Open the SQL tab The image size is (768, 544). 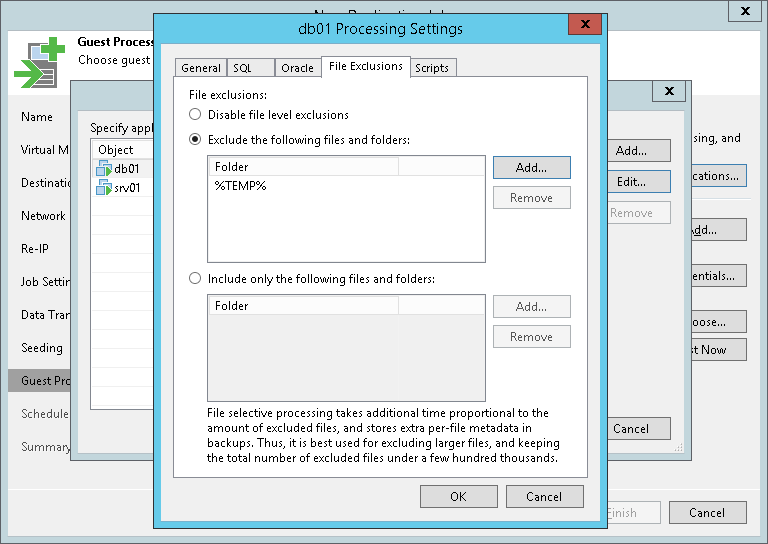pyautogui.click(x=242, y=68)
